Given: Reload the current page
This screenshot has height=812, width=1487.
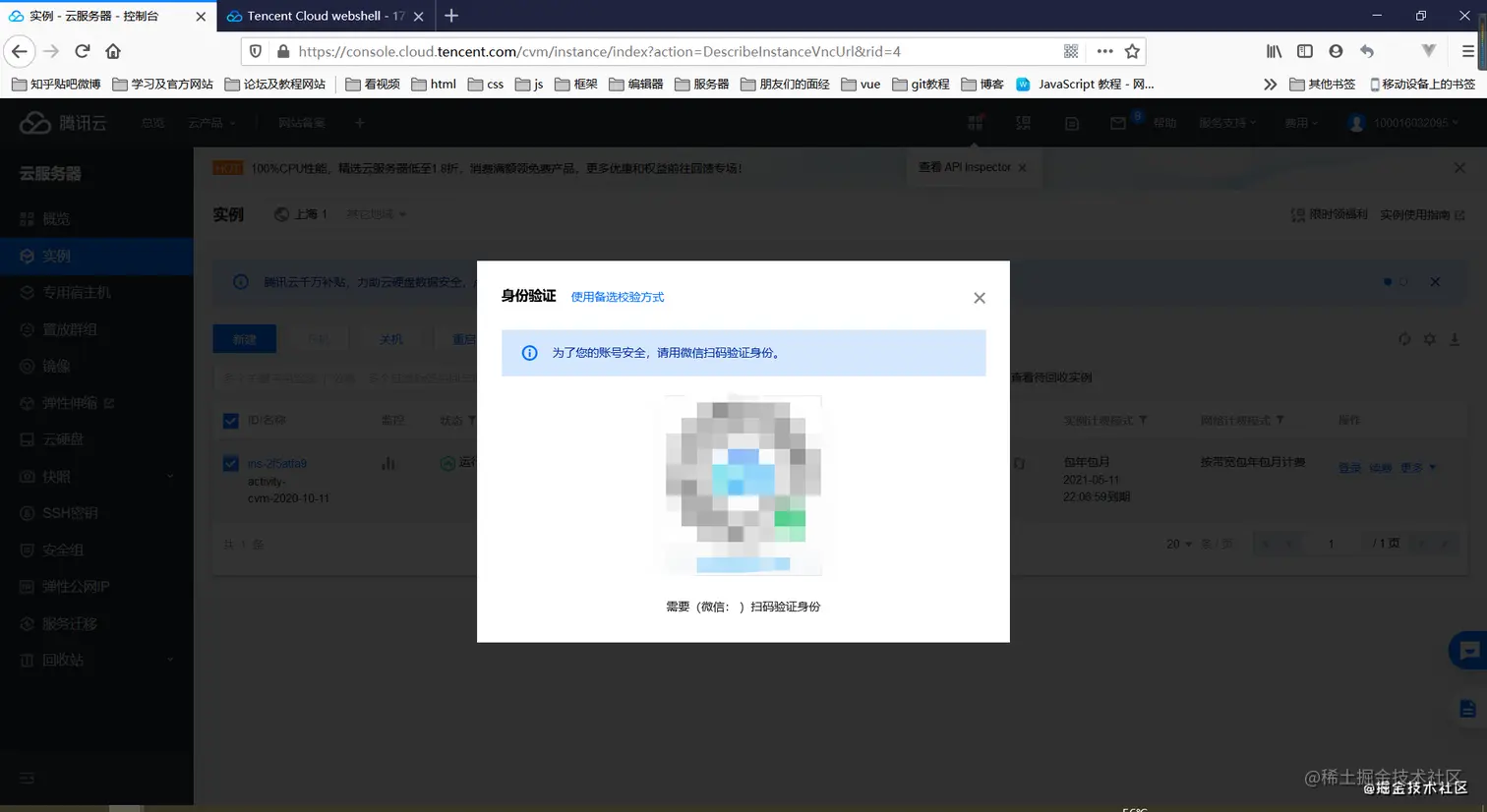Looking at the screenshot, I should pos(83,51).
